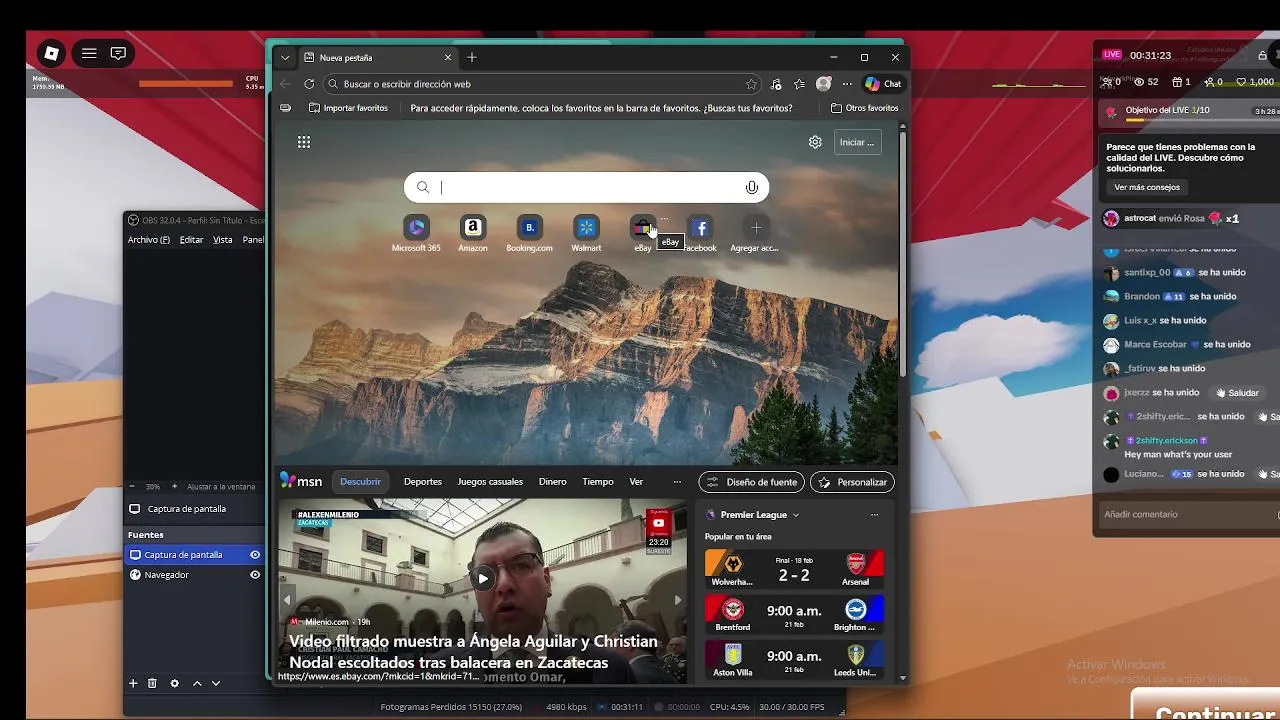Reload the page in Edge
The width and height of the screenshot is (1280, 720).
click(309, 84)
